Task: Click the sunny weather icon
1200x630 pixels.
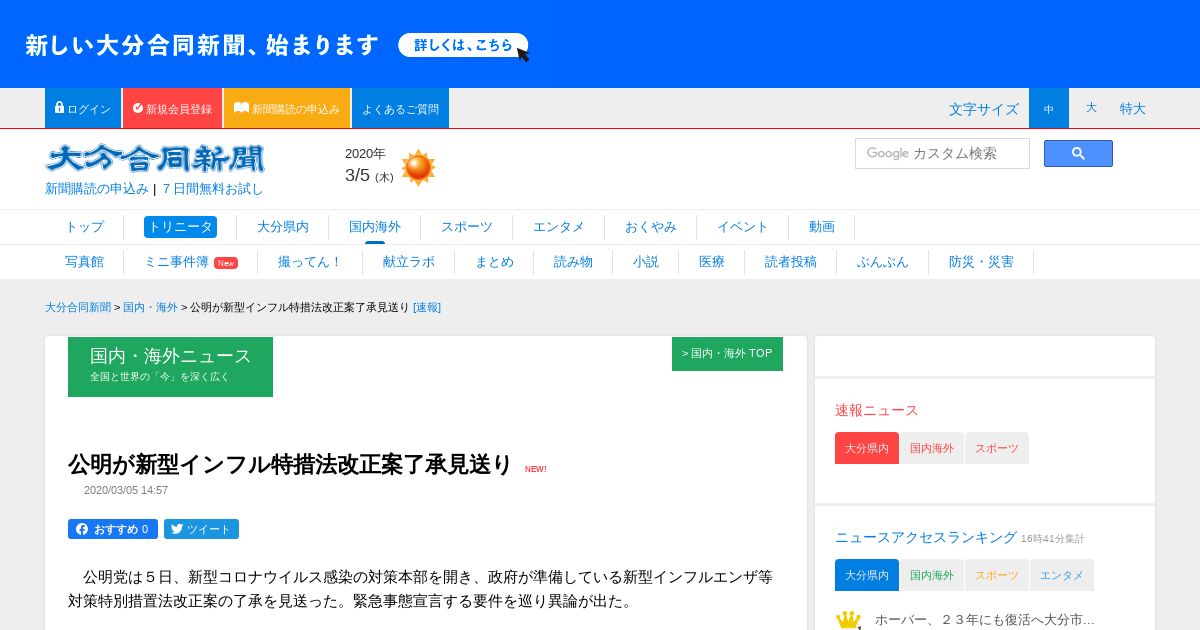Action: (418, 167)
